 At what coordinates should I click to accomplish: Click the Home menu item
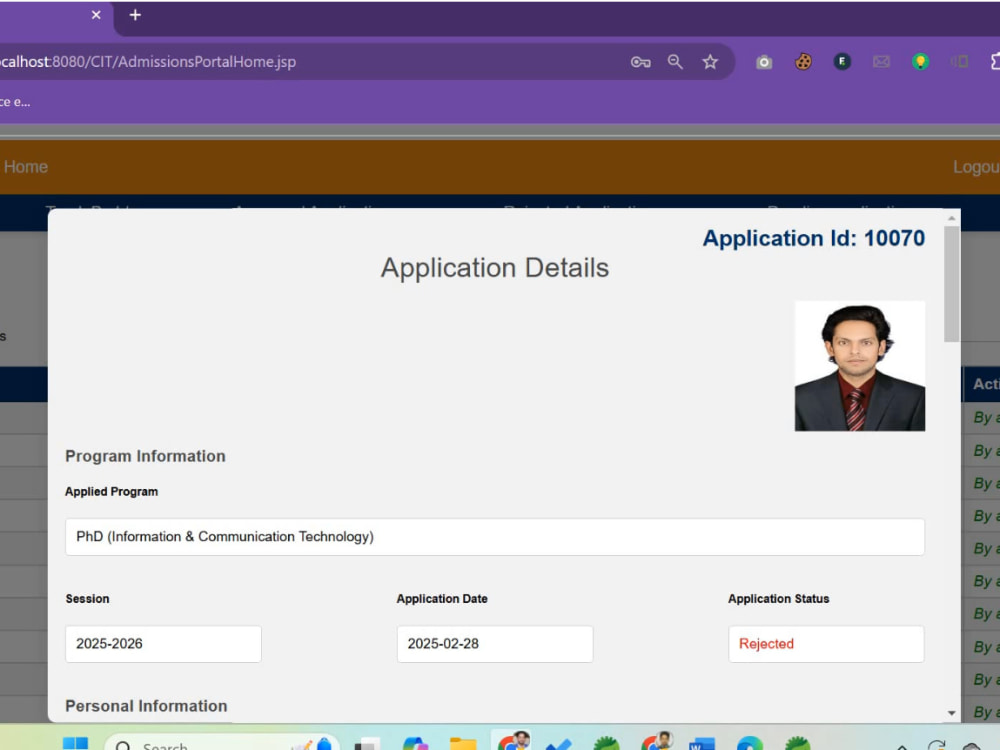(26, 167)
